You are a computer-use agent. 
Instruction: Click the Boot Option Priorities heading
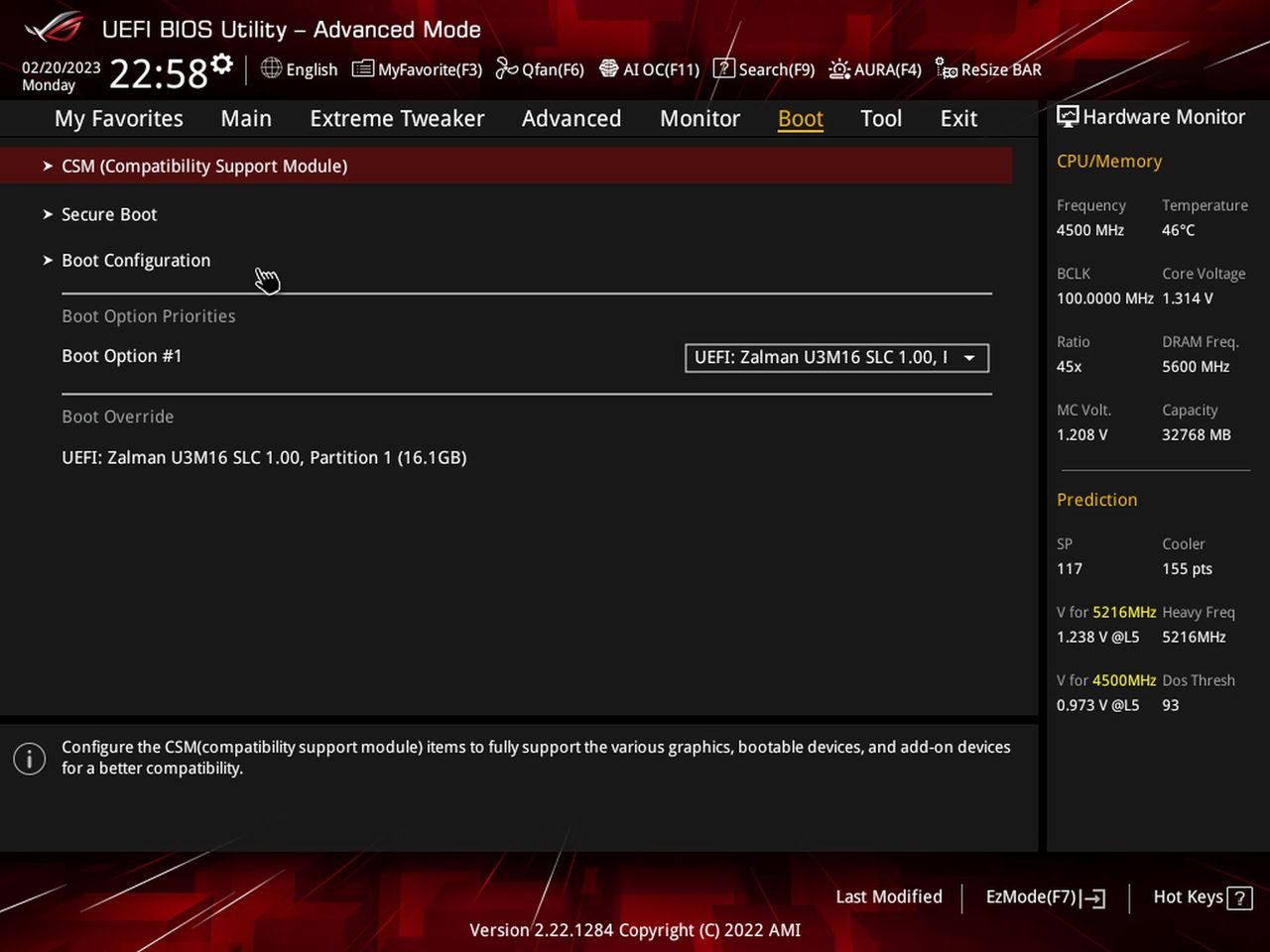click(x=149, y=316)
